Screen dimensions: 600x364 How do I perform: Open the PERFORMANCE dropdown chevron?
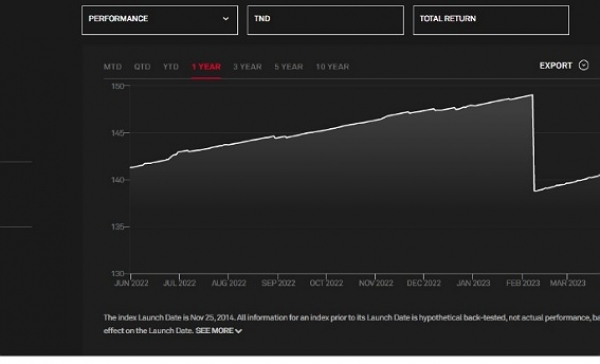coord(226,18)
